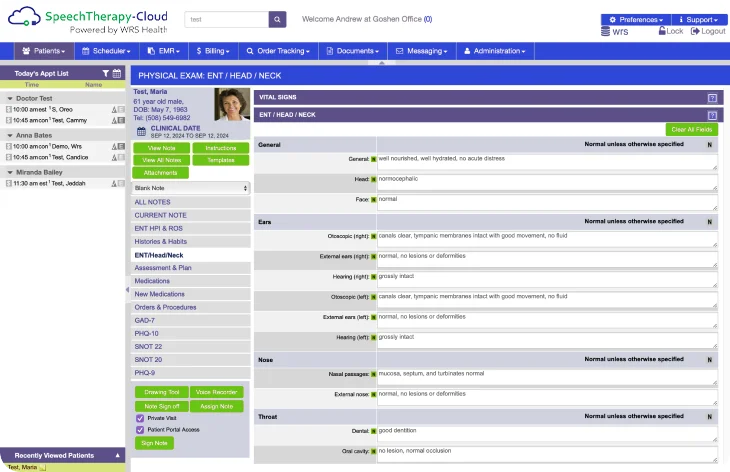The height and width of the screenshot is (472, 730).
Task: Lock the session with the Lock icon
Action: click(662, 31)
